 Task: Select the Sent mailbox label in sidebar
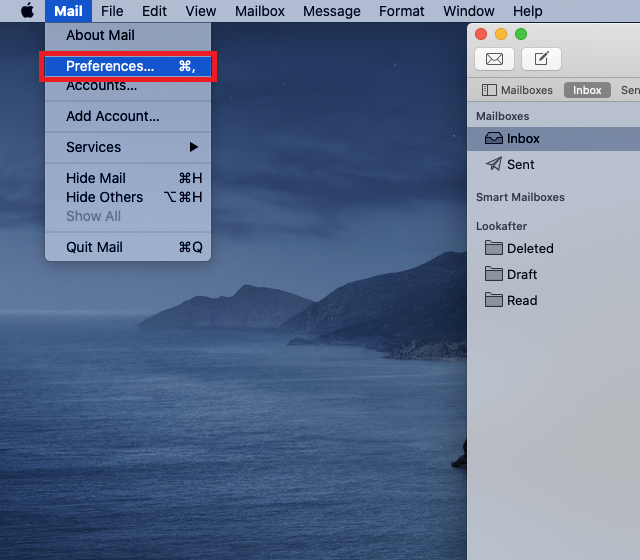pos(520,164)
